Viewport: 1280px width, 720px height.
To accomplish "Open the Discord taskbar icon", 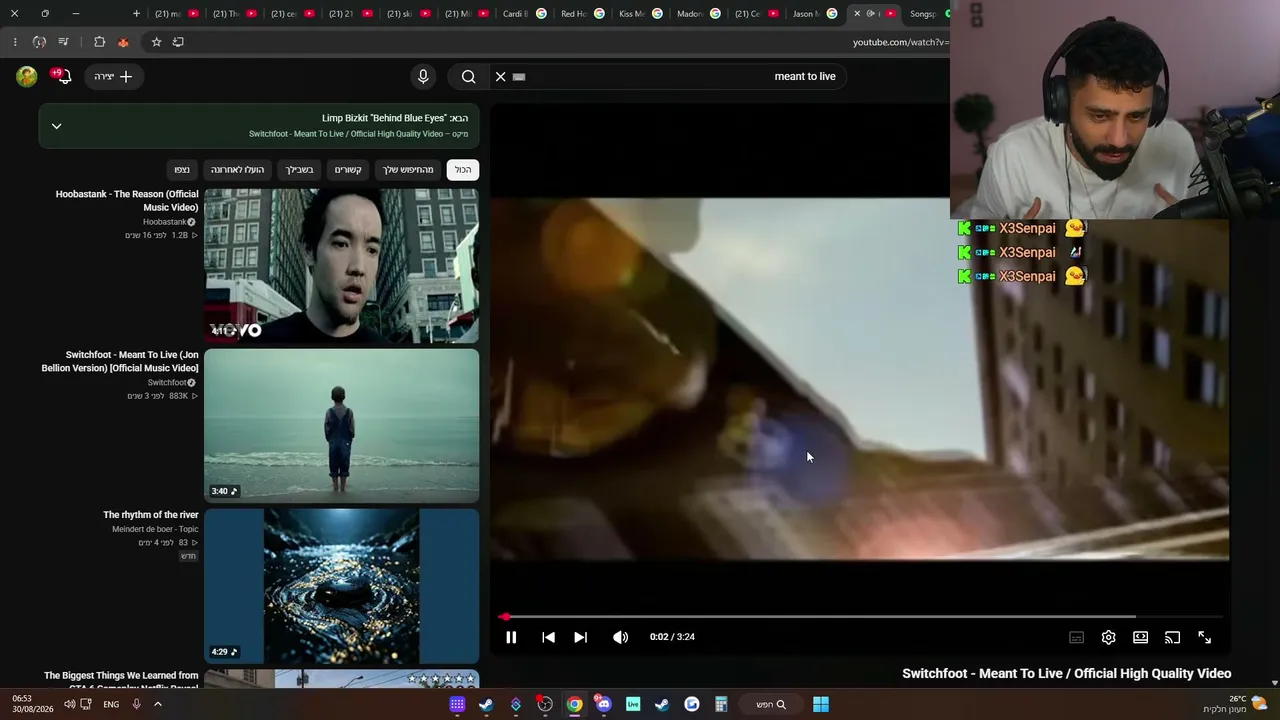I will coord(603,704).
